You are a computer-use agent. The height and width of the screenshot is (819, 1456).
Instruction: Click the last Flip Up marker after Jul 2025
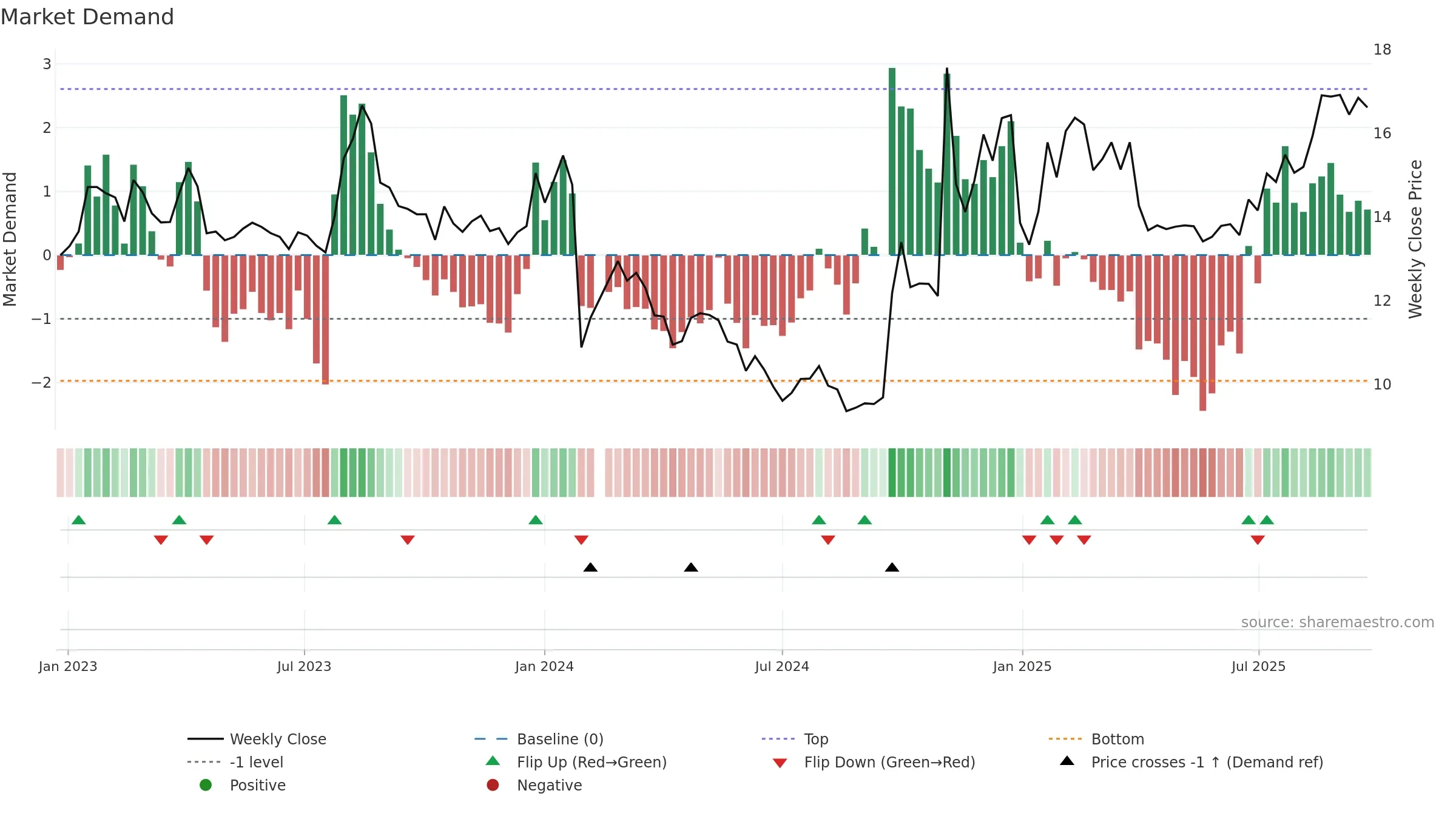[1267, 520]
